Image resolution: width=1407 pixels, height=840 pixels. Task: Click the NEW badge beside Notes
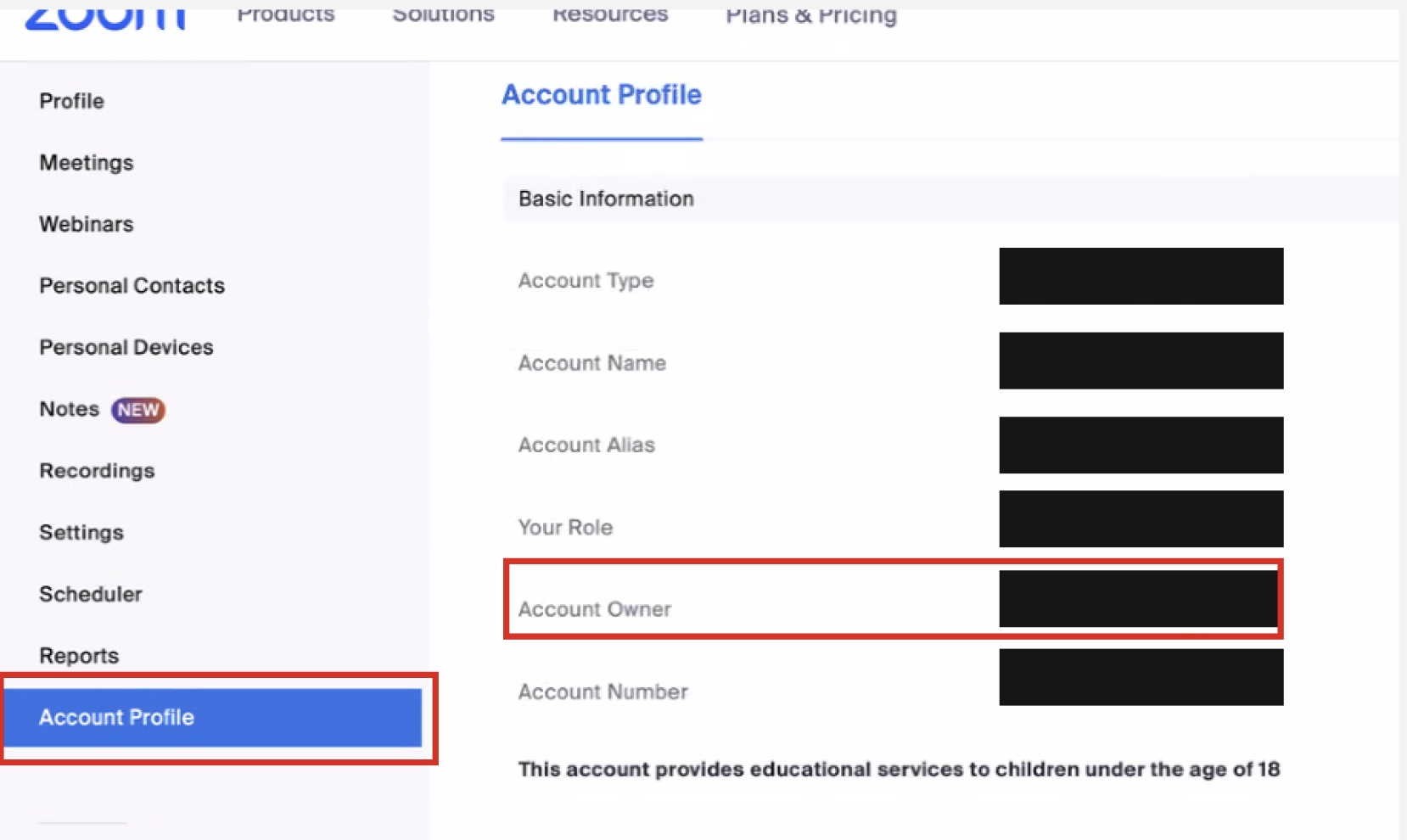click(x=138, y=410)
